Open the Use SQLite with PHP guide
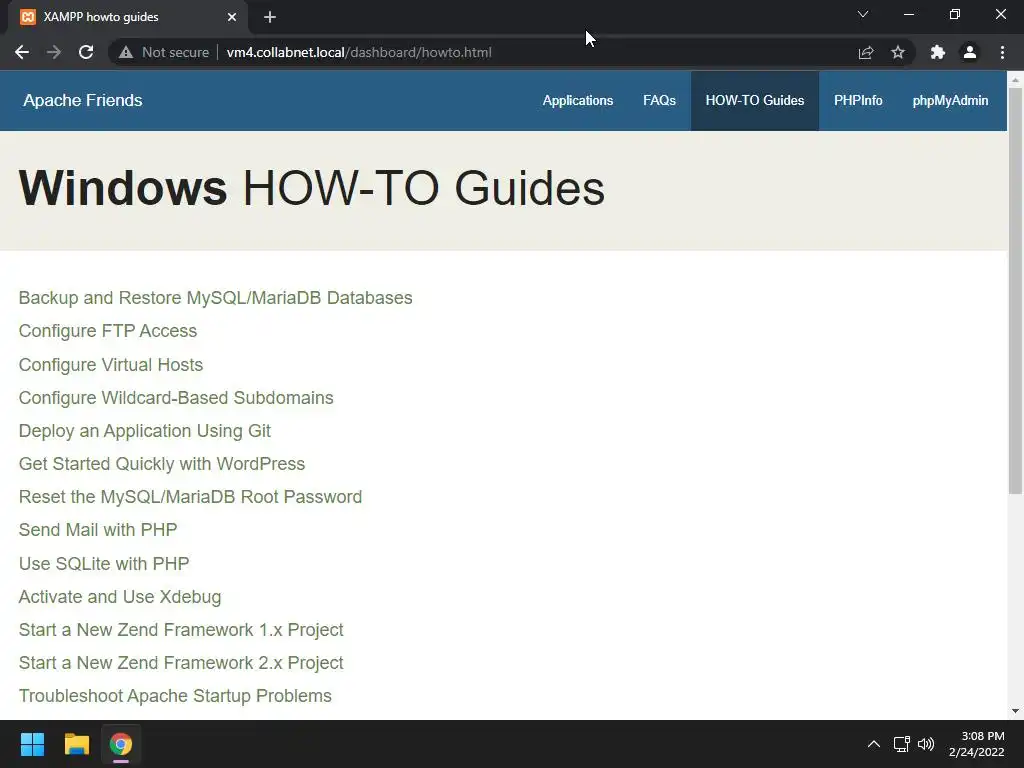The image size is (1024, 768). (x=104, y=564)
